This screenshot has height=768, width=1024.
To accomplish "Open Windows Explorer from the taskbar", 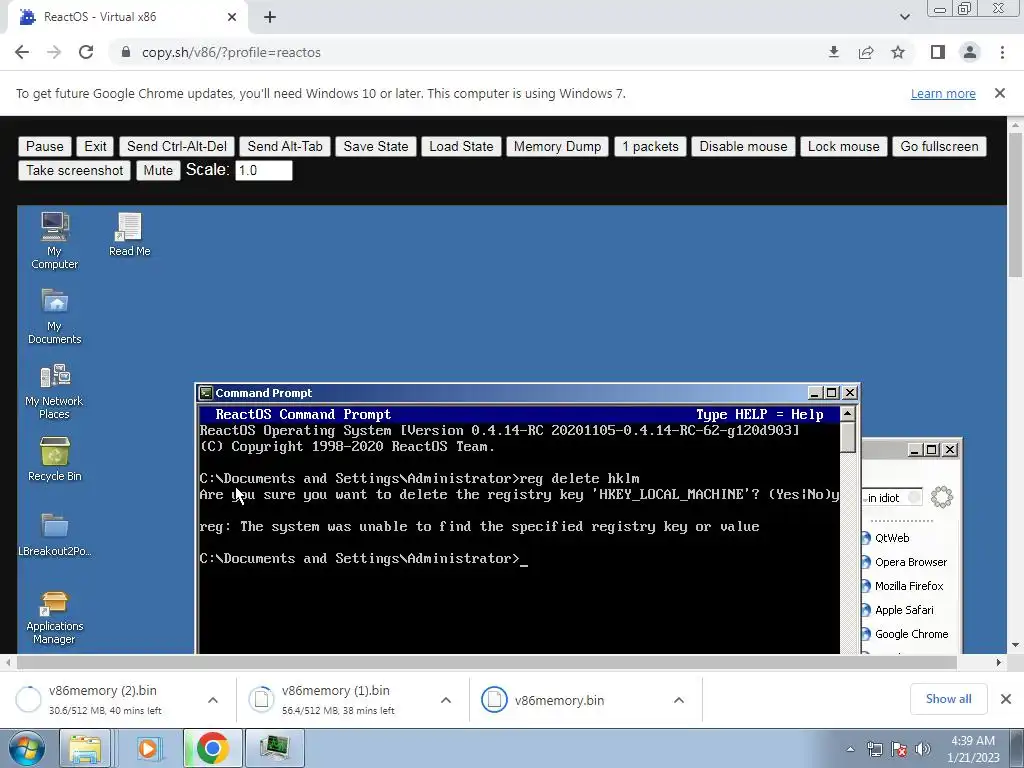I will (86, 748).
